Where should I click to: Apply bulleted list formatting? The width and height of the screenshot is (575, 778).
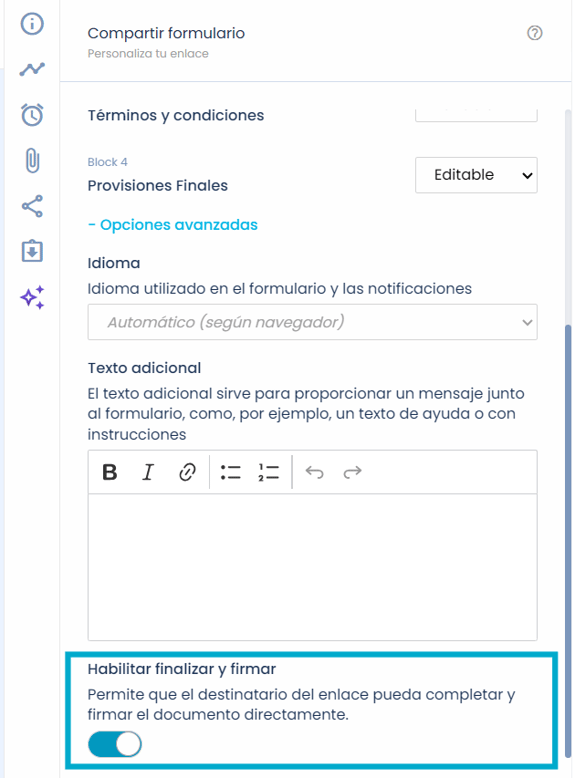[230, 472]
